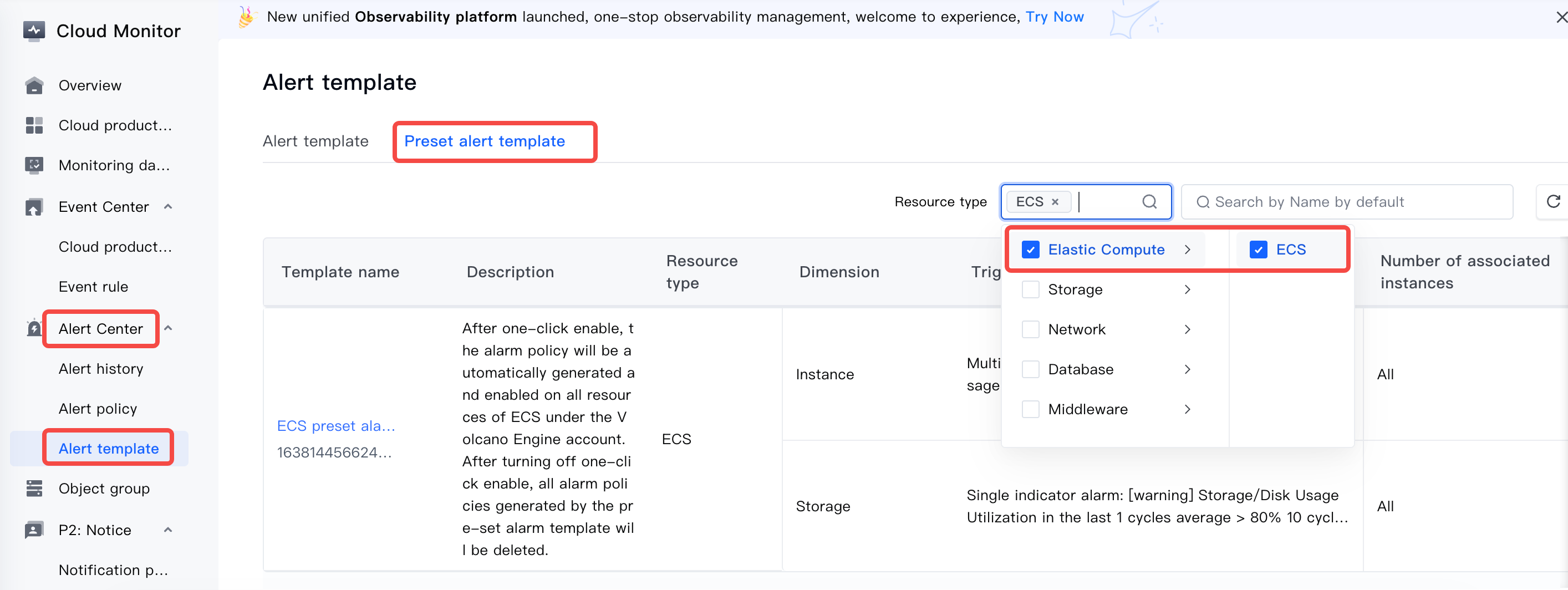
Task: Click the Storage dimension cell
Action: [823, 507]
